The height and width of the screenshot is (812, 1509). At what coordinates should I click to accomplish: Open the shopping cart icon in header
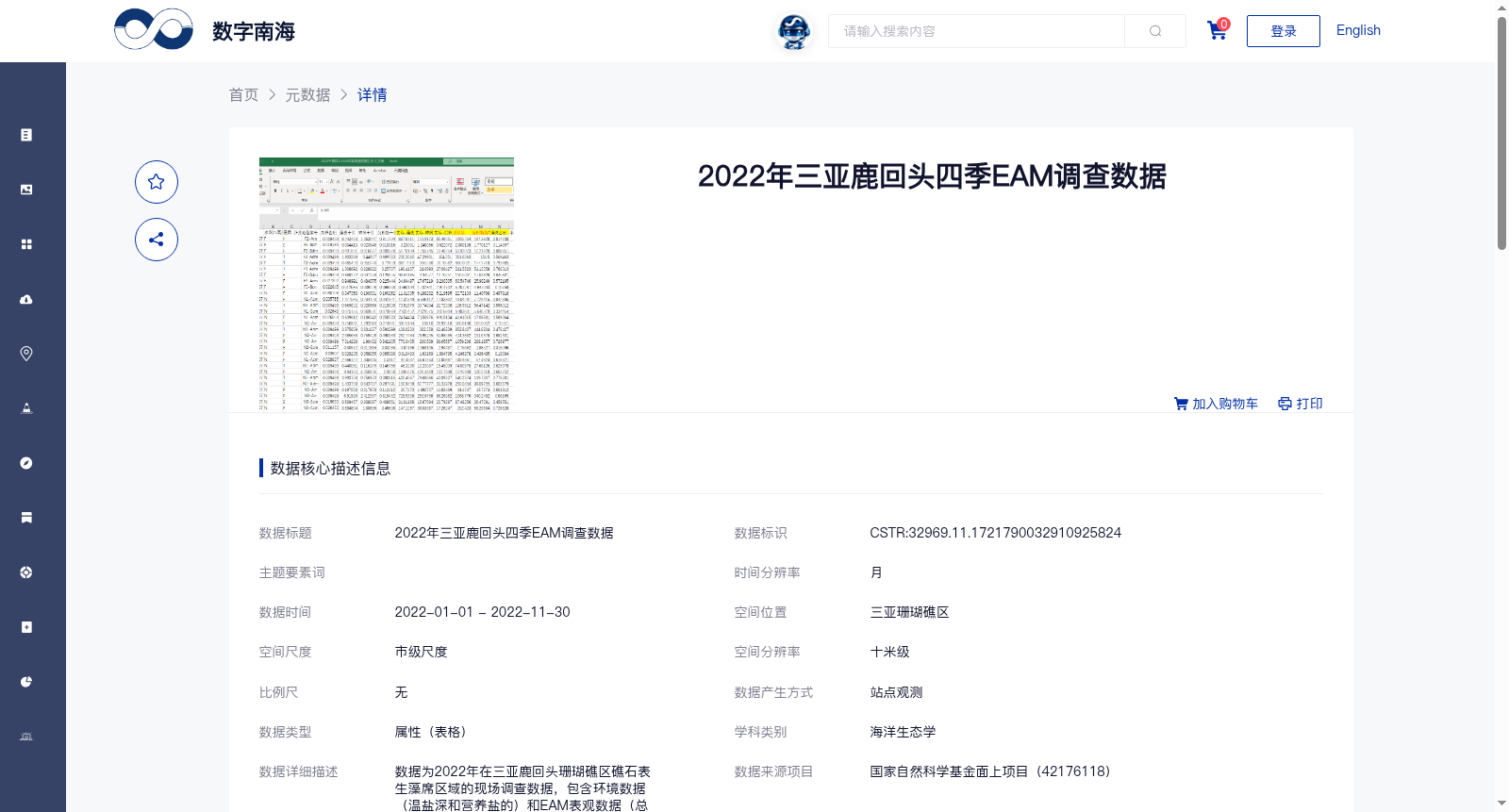click(x=1218, y=30)
